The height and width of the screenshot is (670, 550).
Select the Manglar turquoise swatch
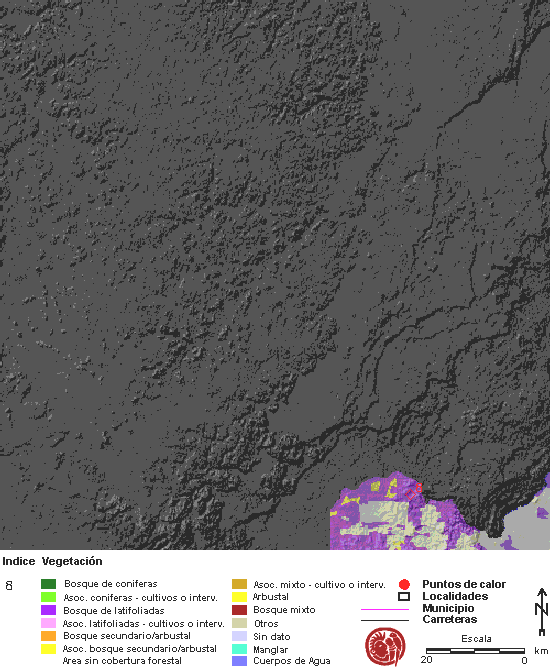coord(239,649)
